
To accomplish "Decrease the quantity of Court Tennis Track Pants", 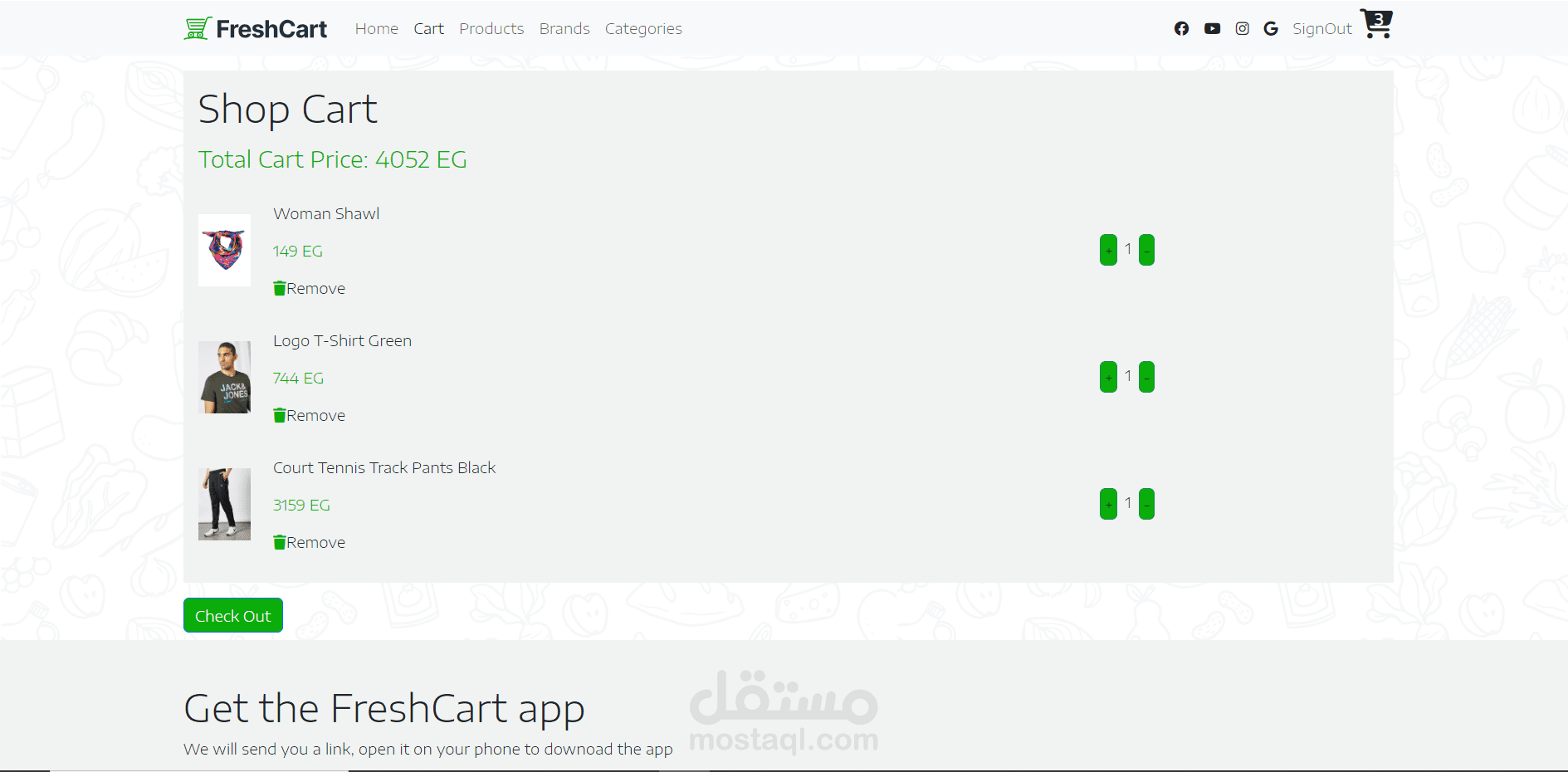I will point(1146,504).
